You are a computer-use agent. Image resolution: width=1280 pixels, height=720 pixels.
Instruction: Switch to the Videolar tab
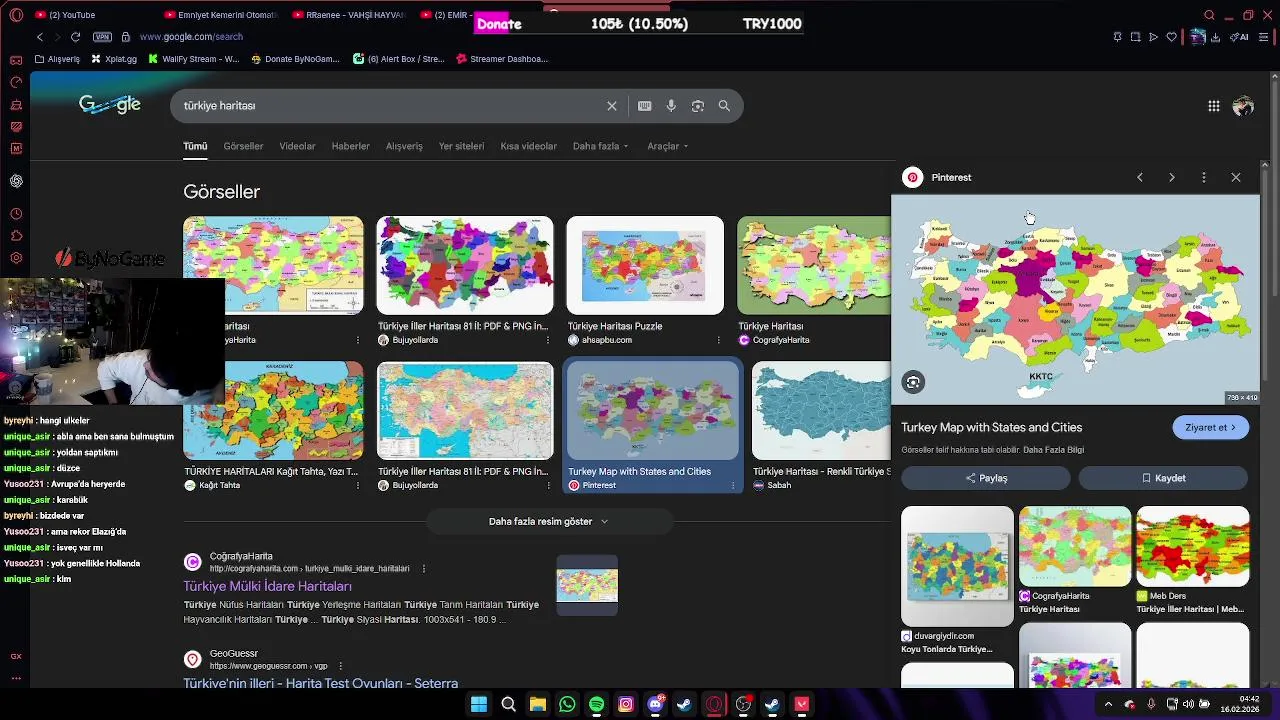click(297, 146)
